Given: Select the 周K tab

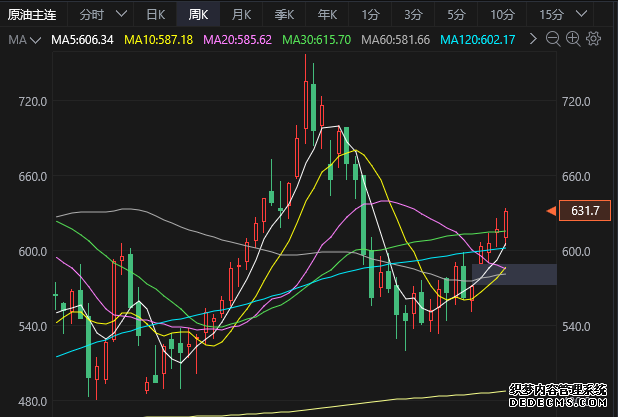Looking at the screenshot, I should click(198, 15).
